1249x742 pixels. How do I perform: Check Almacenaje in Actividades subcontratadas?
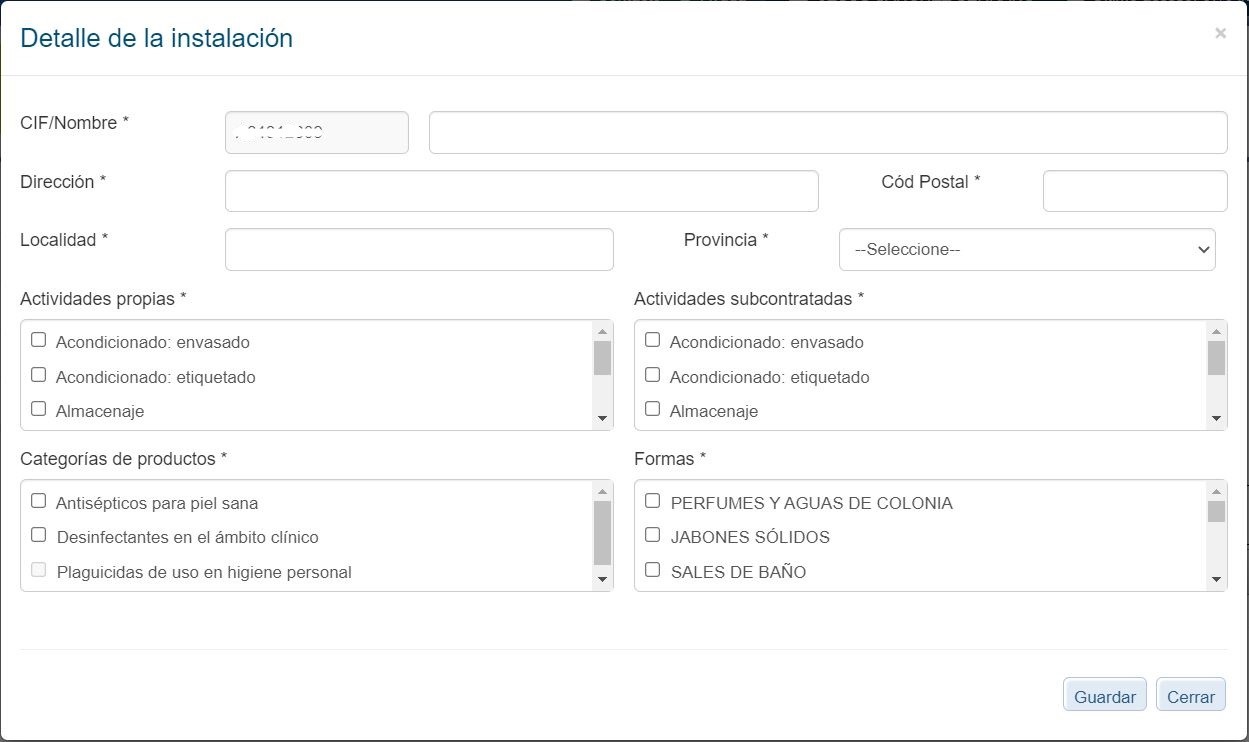coord(652,408)
